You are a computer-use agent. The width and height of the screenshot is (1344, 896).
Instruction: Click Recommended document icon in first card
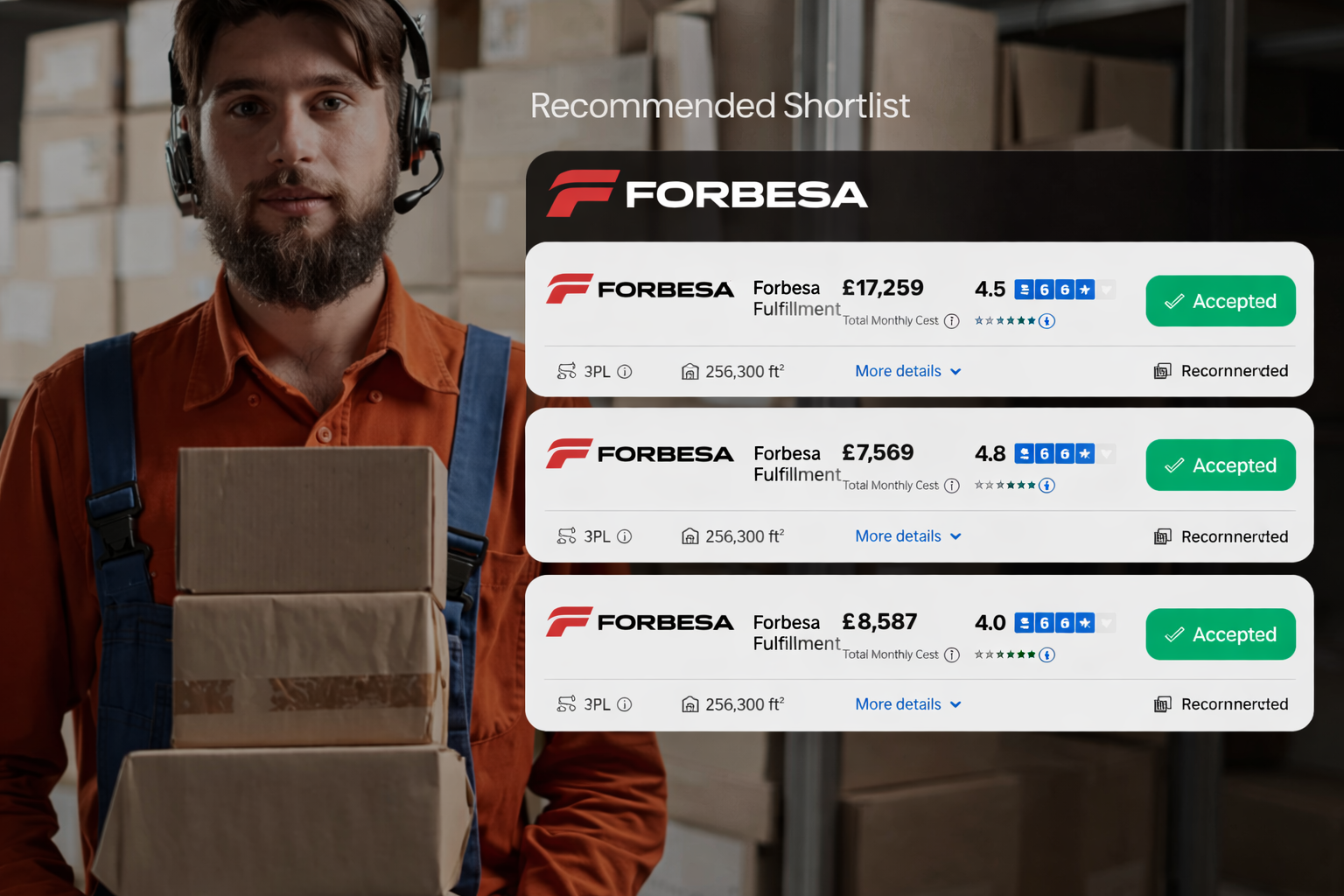(1162, 371)
